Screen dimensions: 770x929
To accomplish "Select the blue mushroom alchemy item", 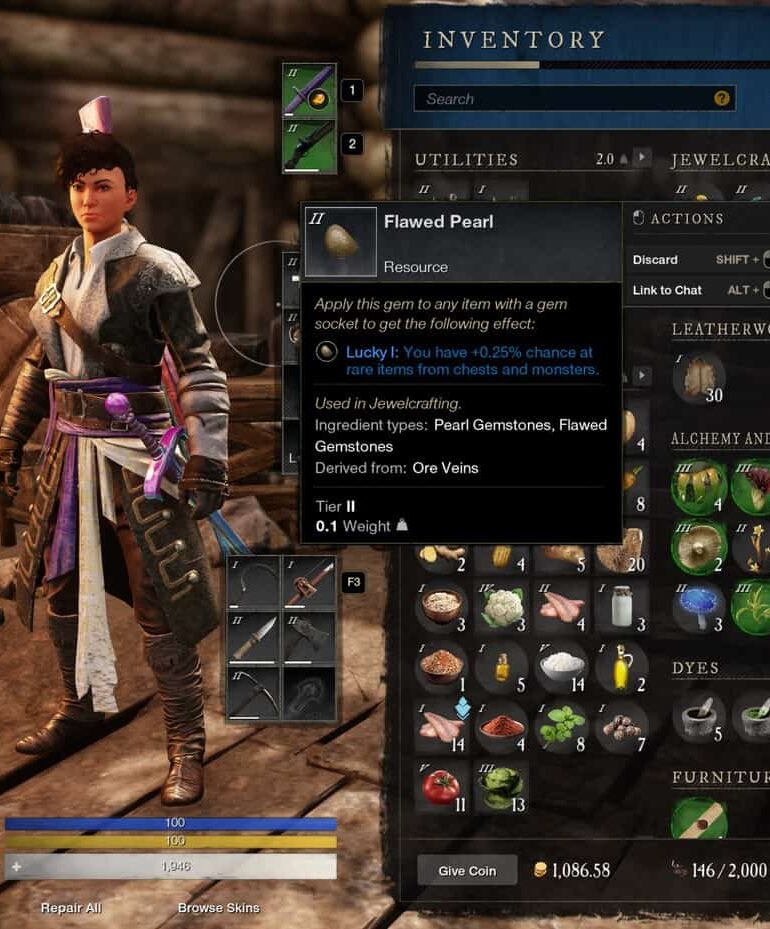I will pos(699,607).
